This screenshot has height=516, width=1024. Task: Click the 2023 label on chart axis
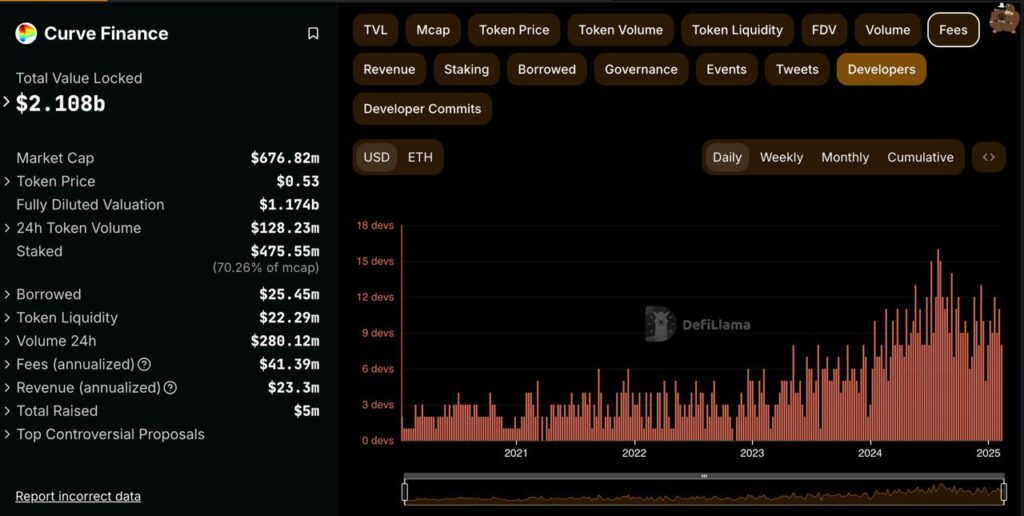pyautogui.click(x=752, y=453)
